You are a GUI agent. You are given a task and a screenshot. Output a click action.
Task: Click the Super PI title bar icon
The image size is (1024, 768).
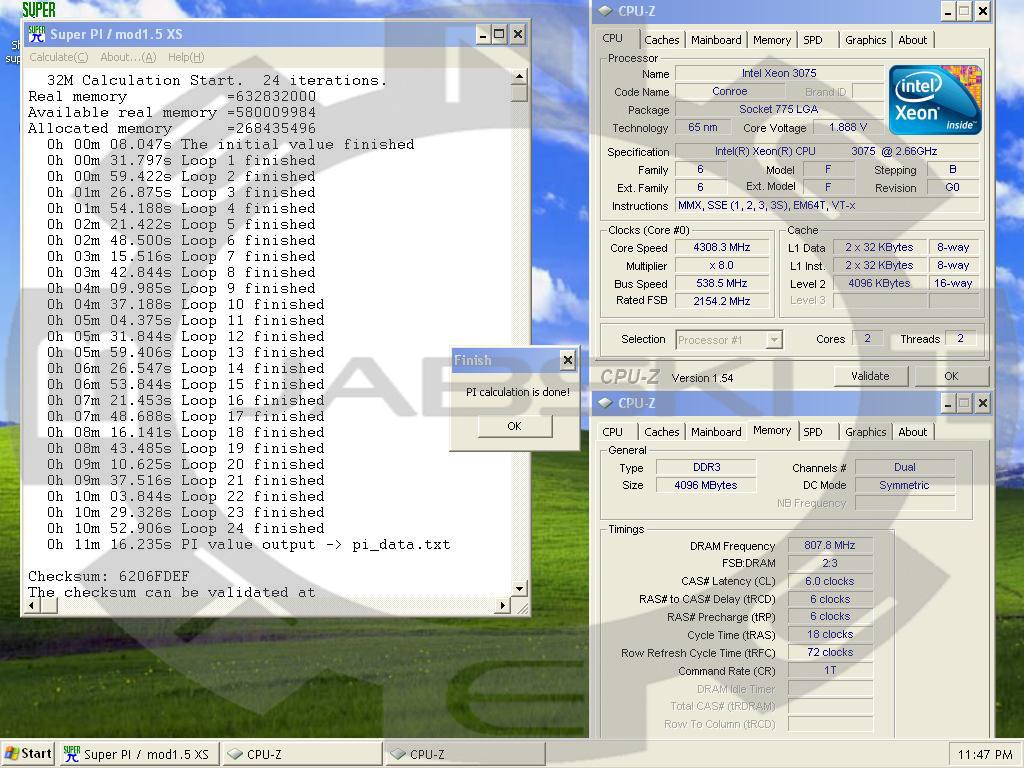click(37, 34)
